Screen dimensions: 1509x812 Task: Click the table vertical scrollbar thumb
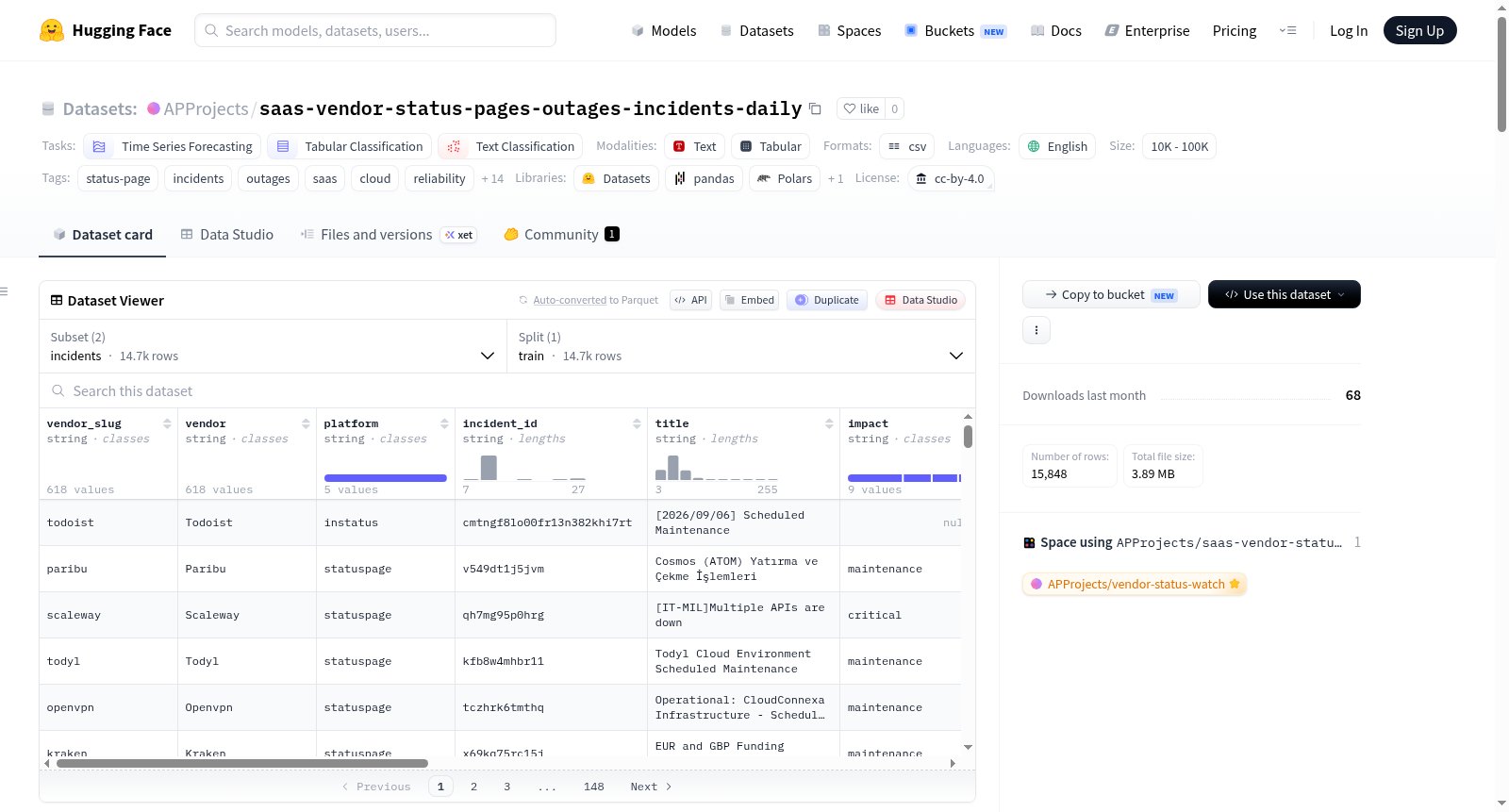(x=968, y=437)
